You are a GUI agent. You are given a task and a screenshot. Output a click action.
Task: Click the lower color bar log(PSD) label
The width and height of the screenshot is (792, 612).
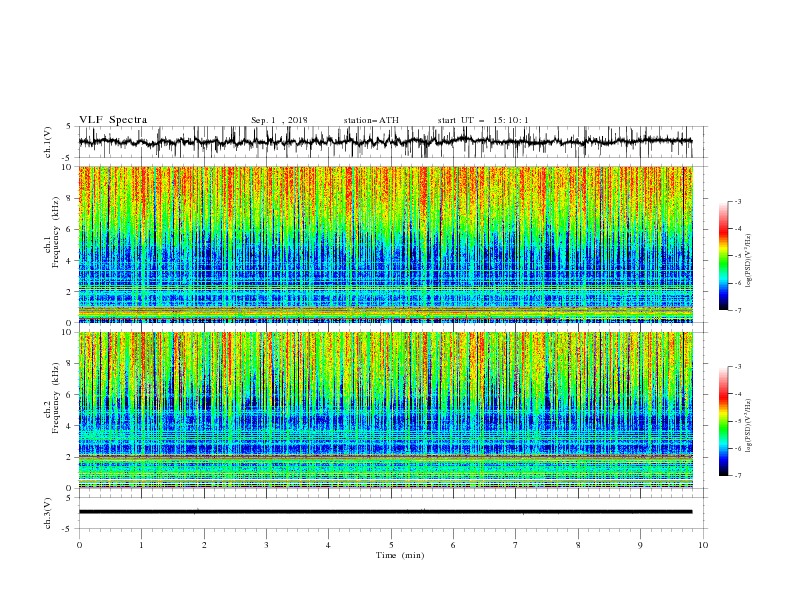749,426
